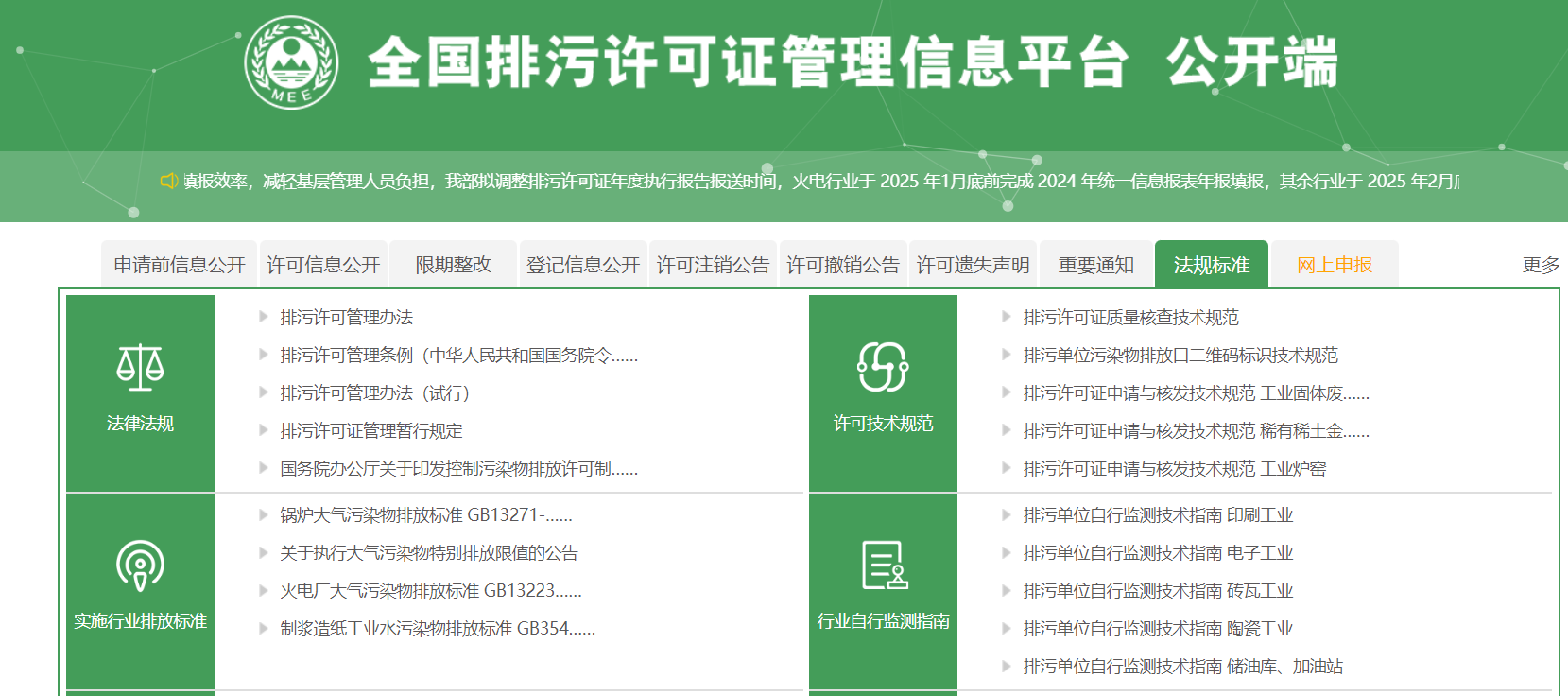
Task: Click the broadcast icon for 实施行业排放标准
Action: pos(140,565)
